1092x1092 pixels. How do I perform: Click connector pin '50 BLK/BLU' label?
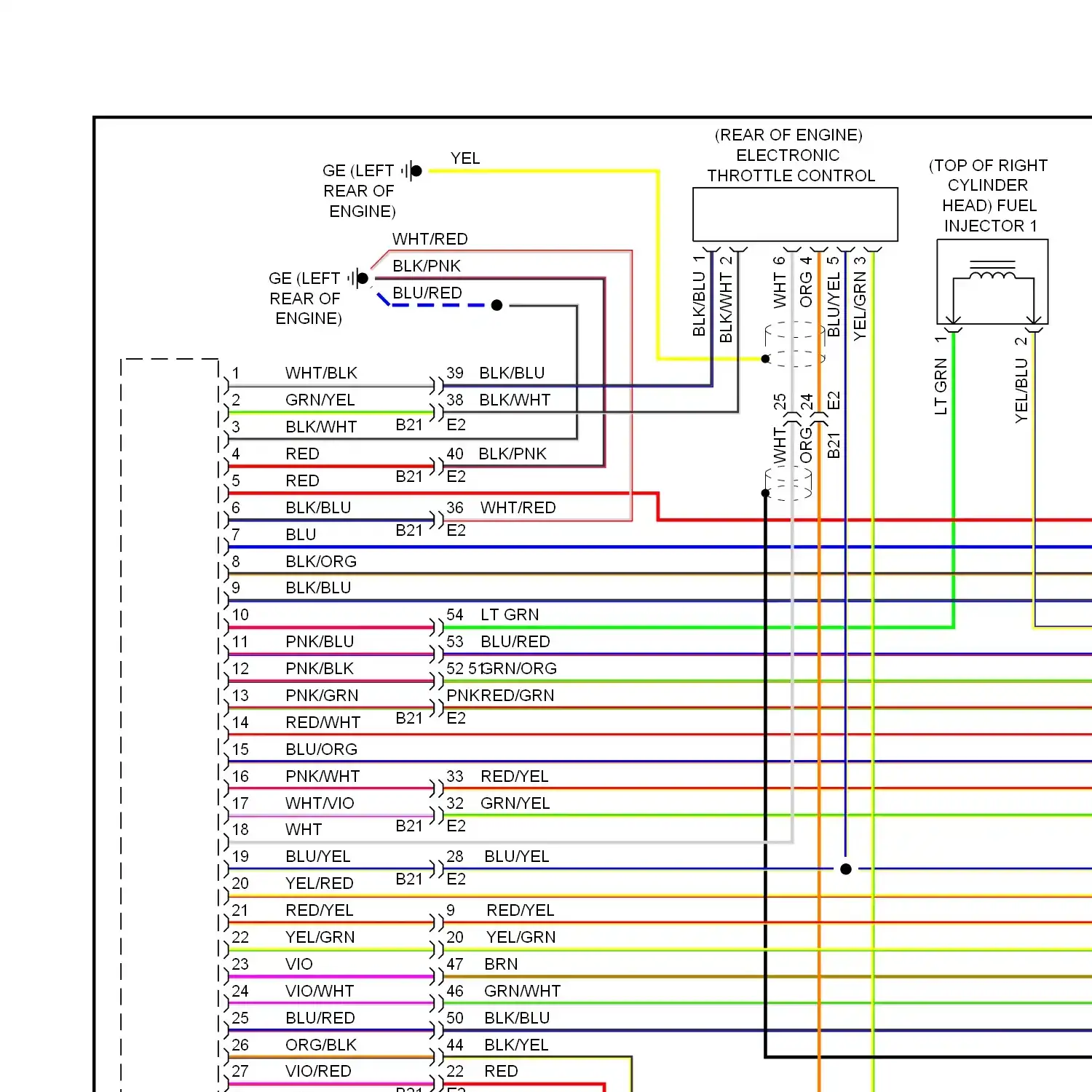(498, 1018)
